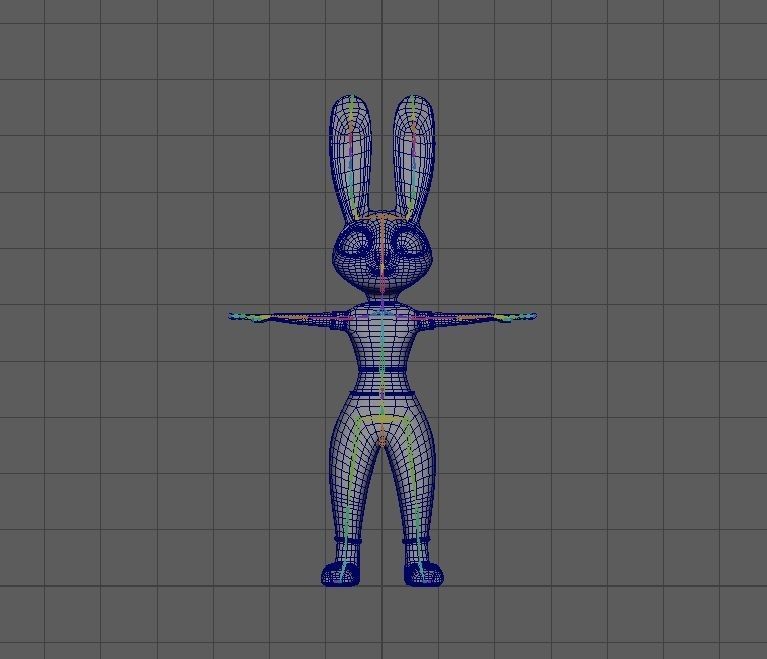Select the yellow hip joint at the pelvis
Viewport: 767px width, 659px height.
pyautogui.click(x=383, y=419)
